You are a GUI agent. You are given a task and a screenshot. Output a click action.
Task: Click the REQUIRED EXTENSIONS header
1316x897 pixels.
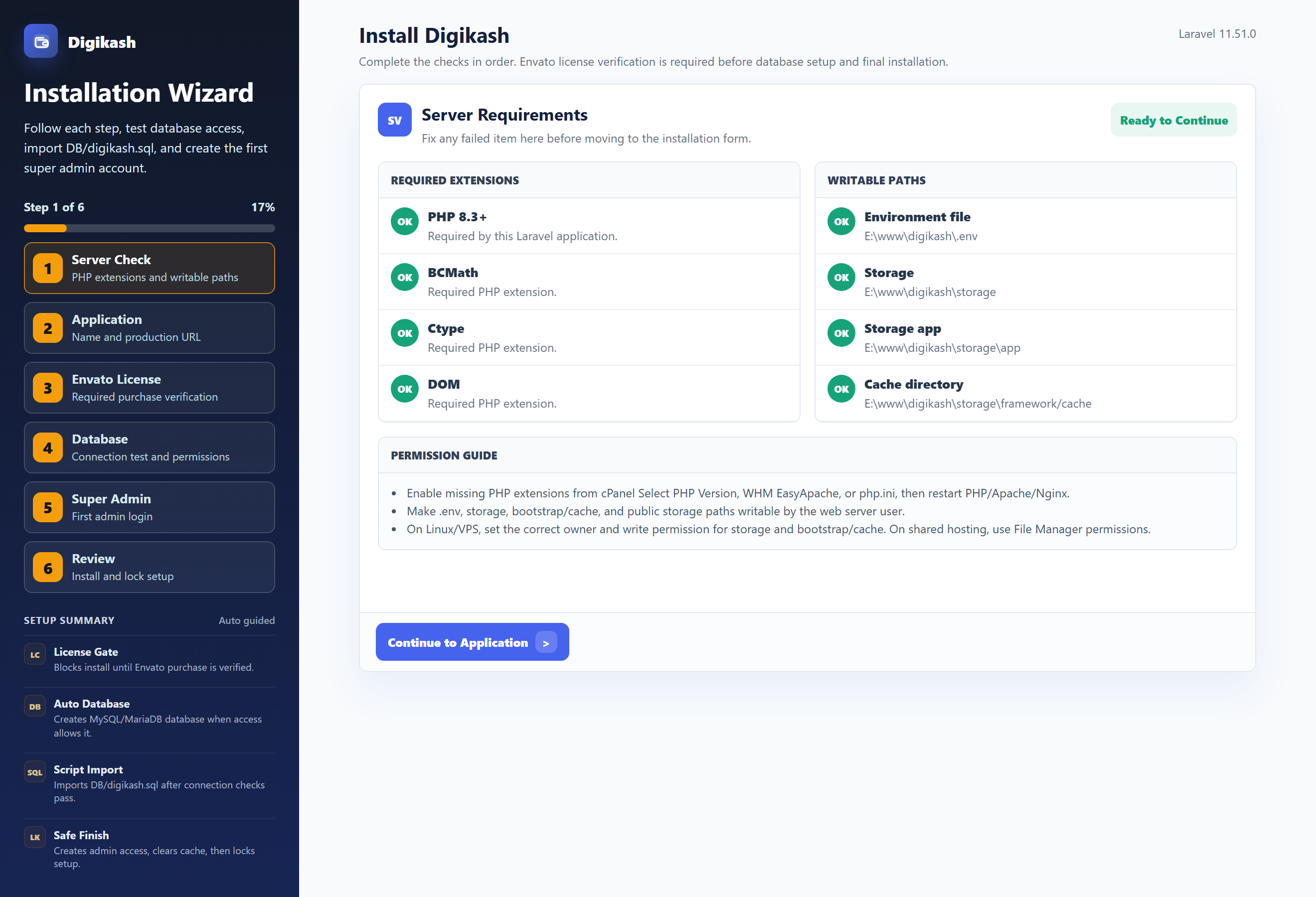click(x=455, y=180)
